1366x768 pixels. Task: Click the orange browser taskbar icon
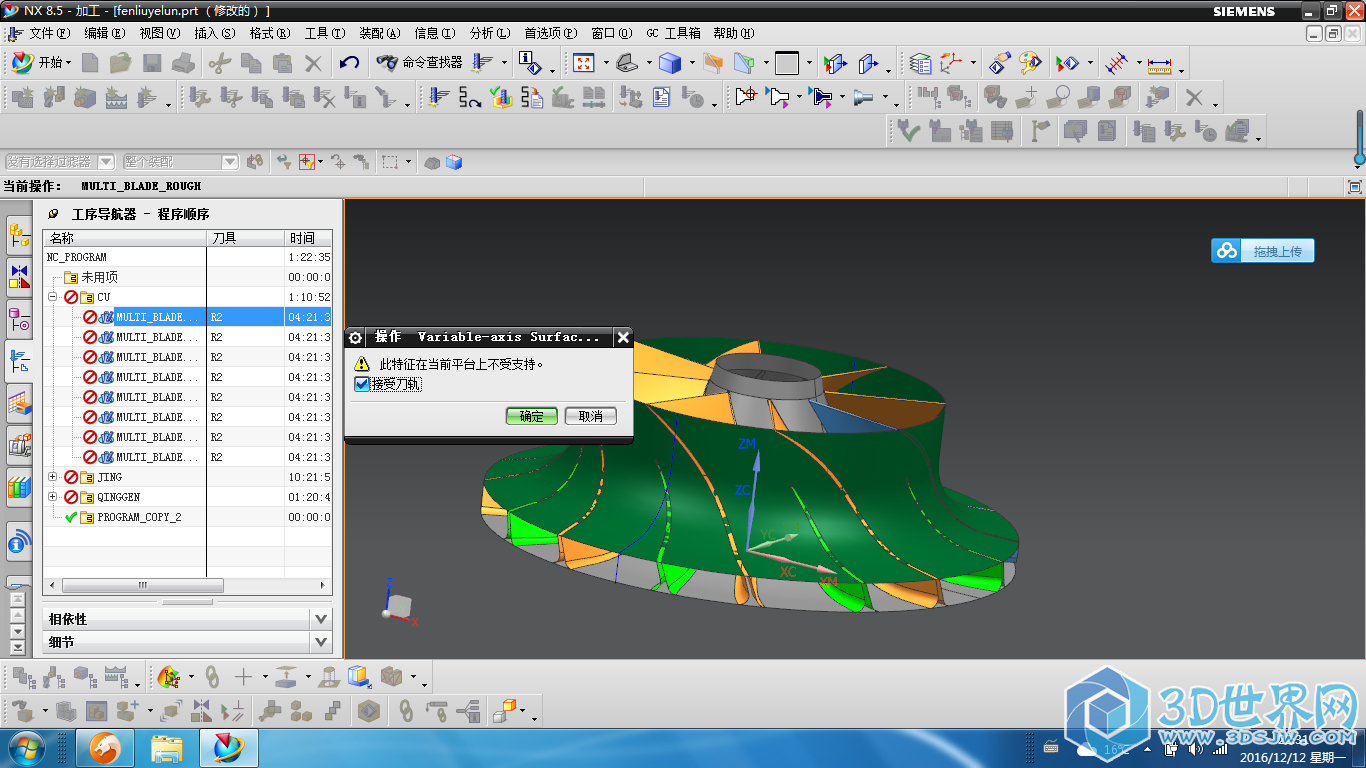click(105, 747)
